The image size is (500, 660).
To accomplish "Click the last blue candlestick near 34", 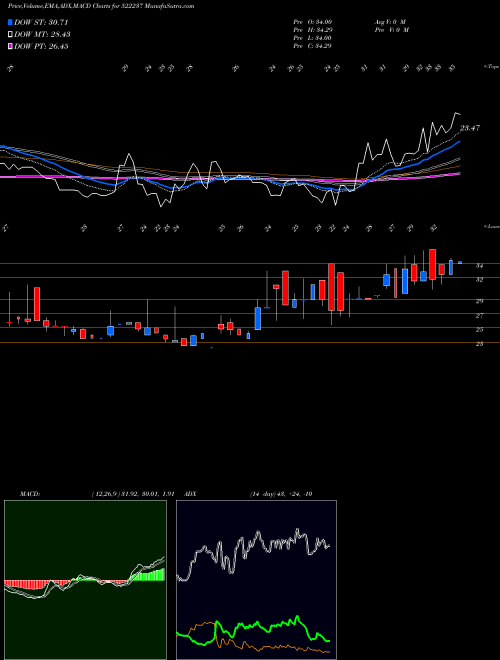I will [460, 263].
